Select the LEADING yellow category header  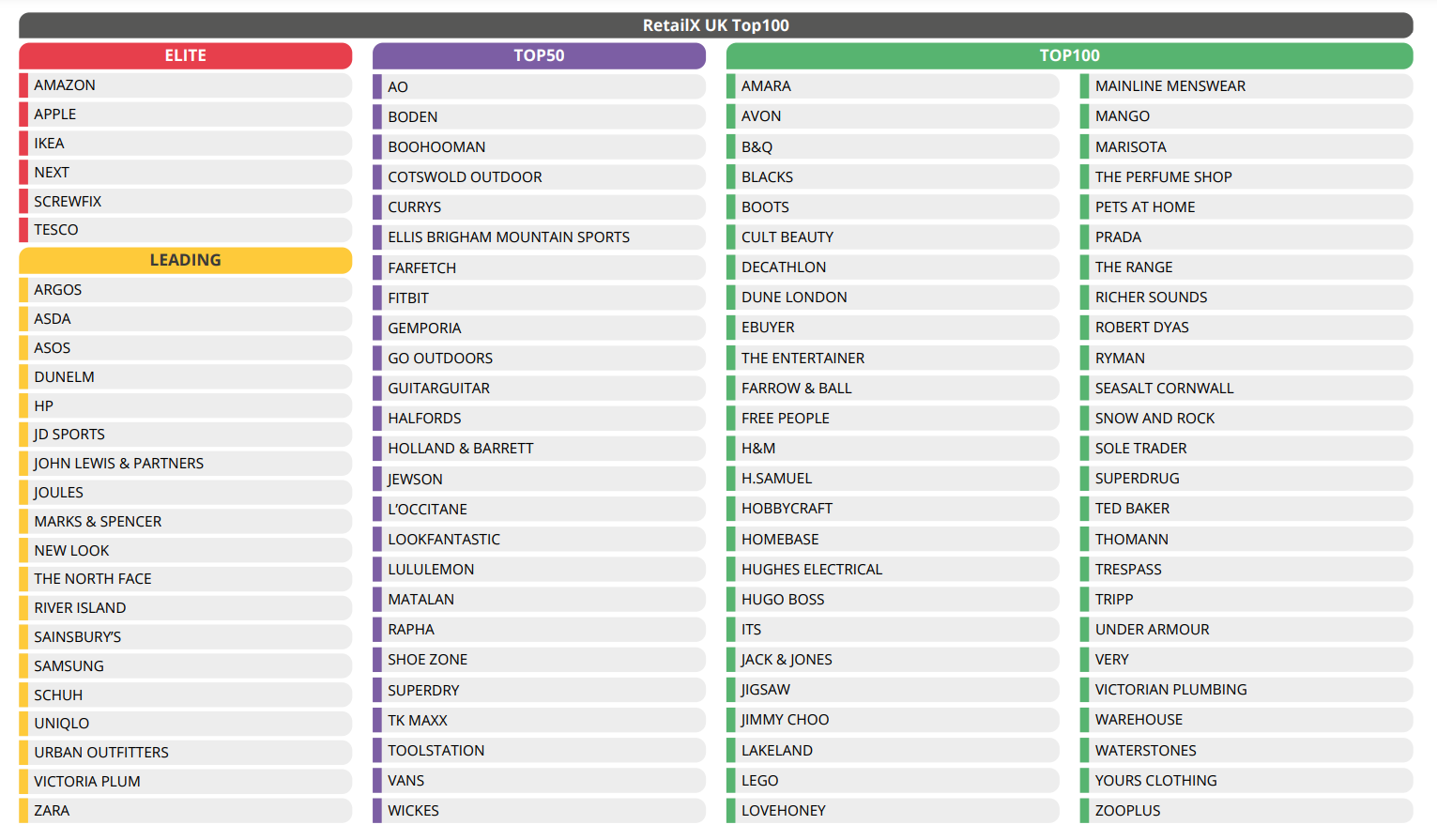tap(185, 260)
